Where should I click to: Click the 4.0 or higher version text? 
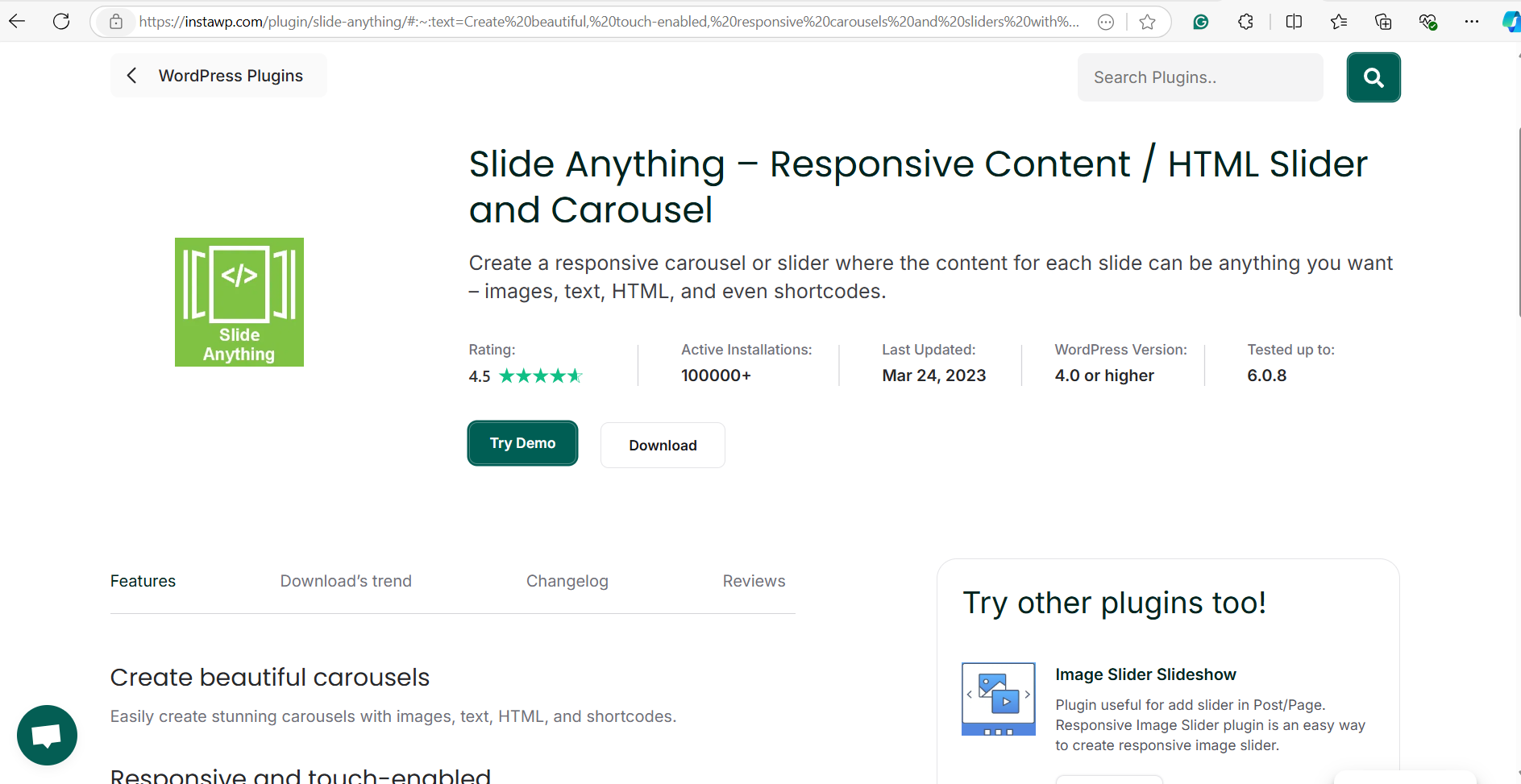click(x=1104, y=375)
